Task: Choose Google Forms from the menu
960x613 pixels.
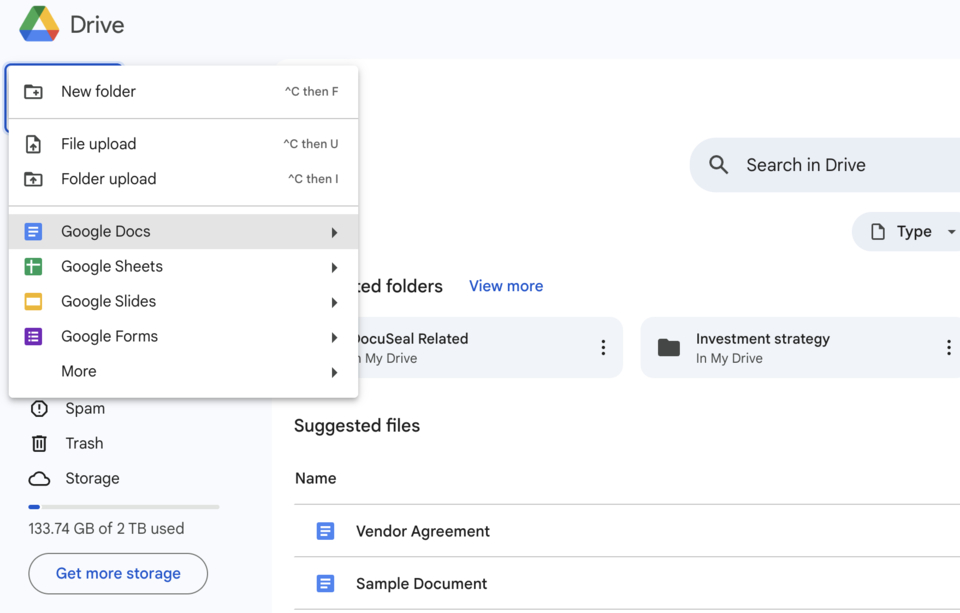Action: [x=183, y=336]
